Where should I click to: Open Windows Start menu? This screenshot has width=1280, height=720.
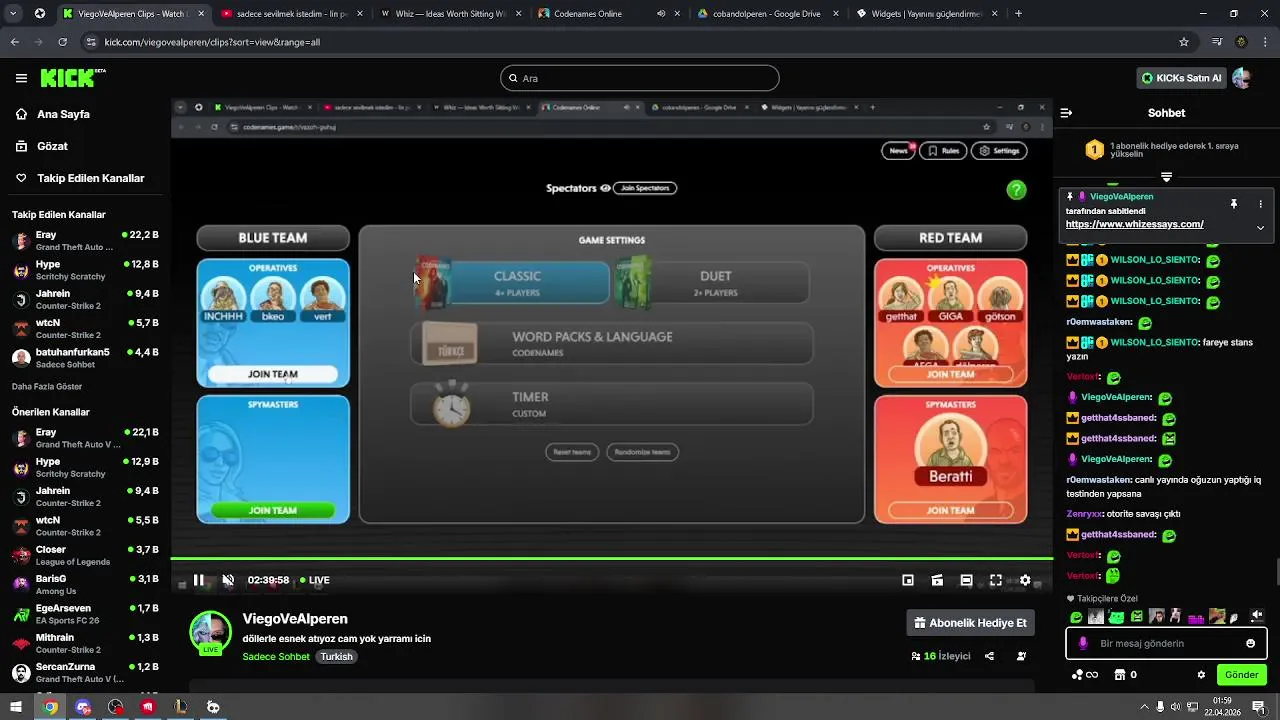tap(16, 707)
